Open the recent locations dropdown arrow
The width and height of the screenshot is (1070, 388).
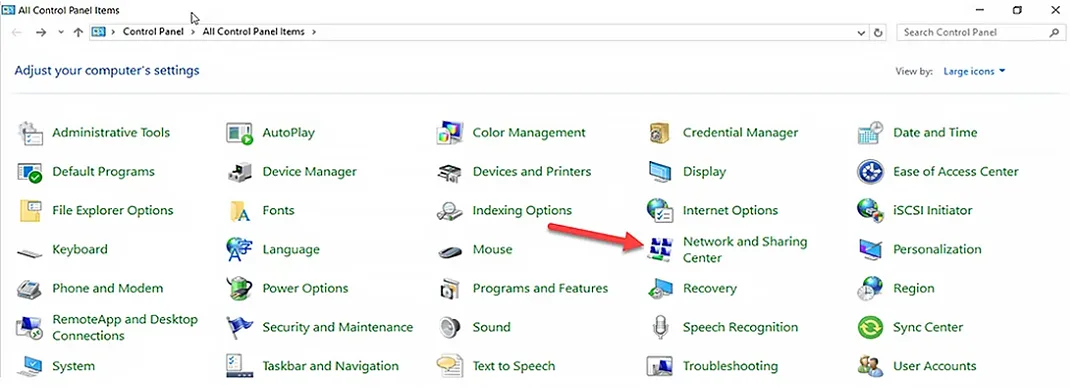[61, 32]
